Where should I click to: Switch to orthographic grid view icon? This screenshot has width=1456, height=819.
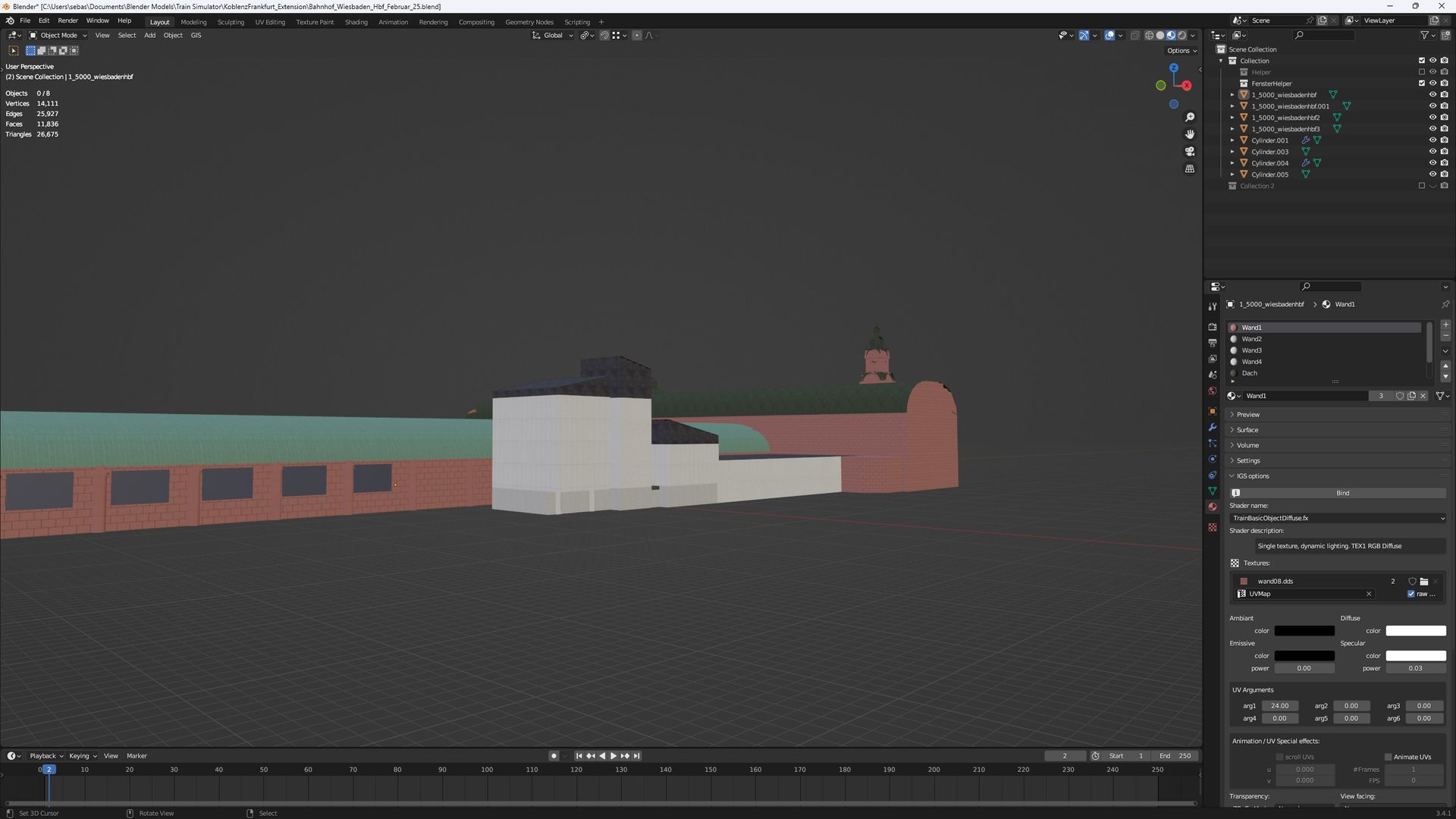(x=1190, y=168)
